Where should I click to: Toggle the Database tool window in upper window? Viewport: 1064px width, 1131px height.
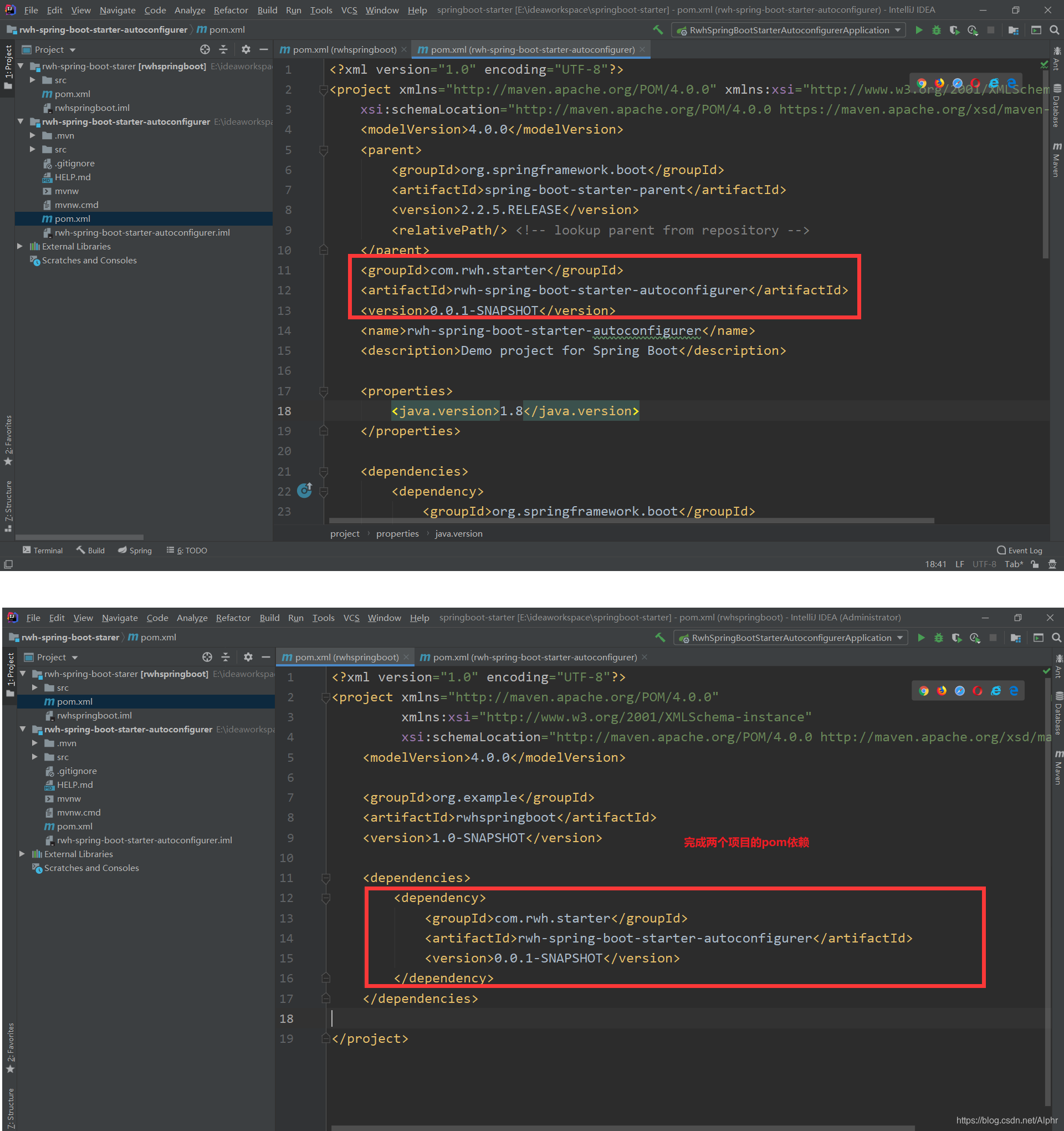tap(1057, 106)
